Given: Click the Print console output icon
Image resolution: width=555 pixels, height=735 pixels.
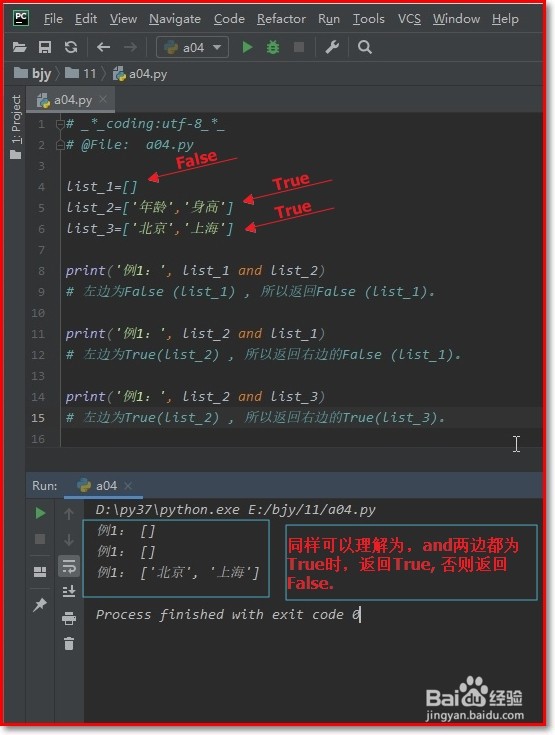Looking at the screenshot, I should (x=69, y=618).
